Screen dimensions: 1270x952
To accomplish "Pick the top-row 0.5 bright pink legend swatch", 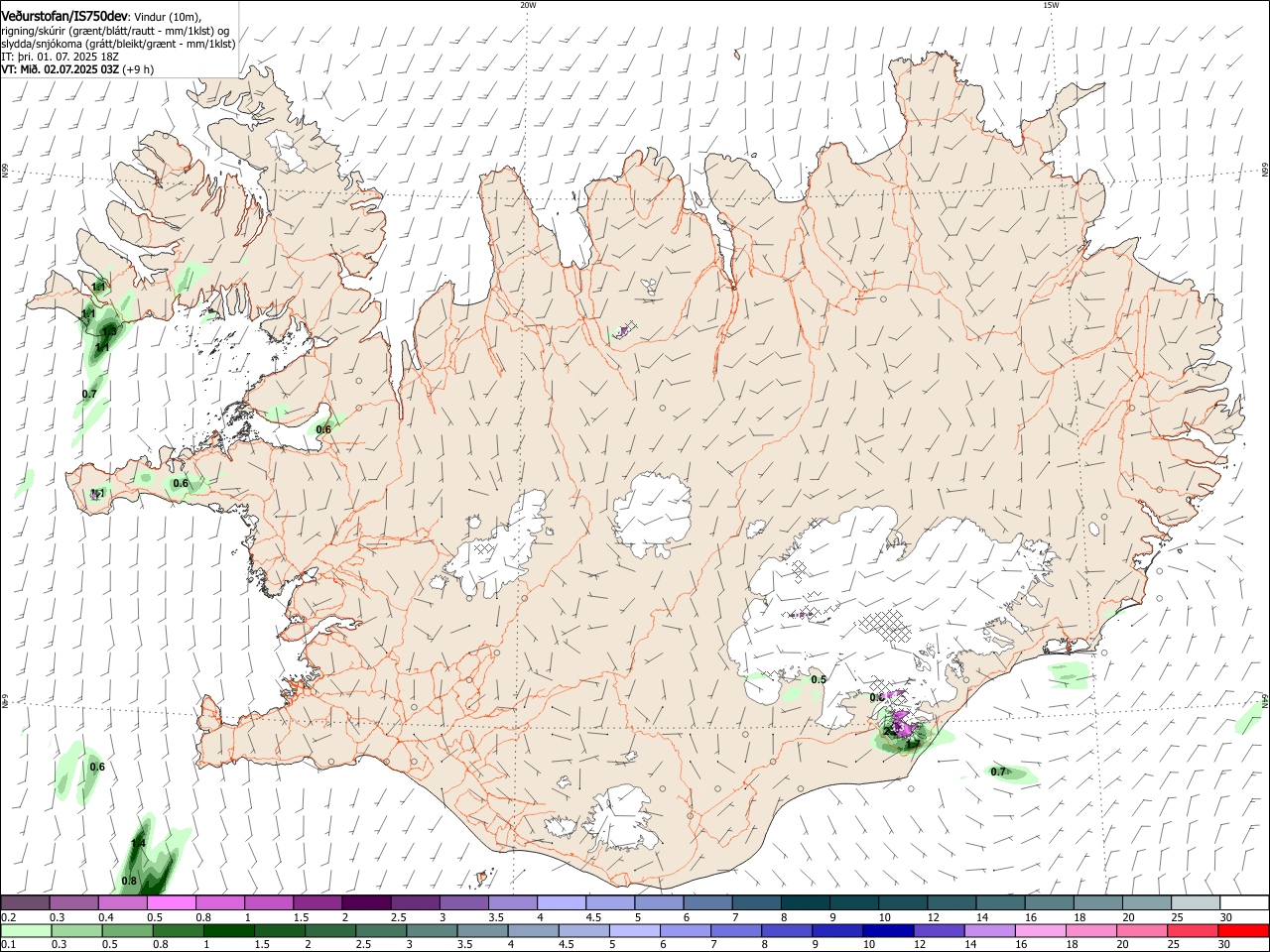I will pyautogui.click(x=171, y=903).
